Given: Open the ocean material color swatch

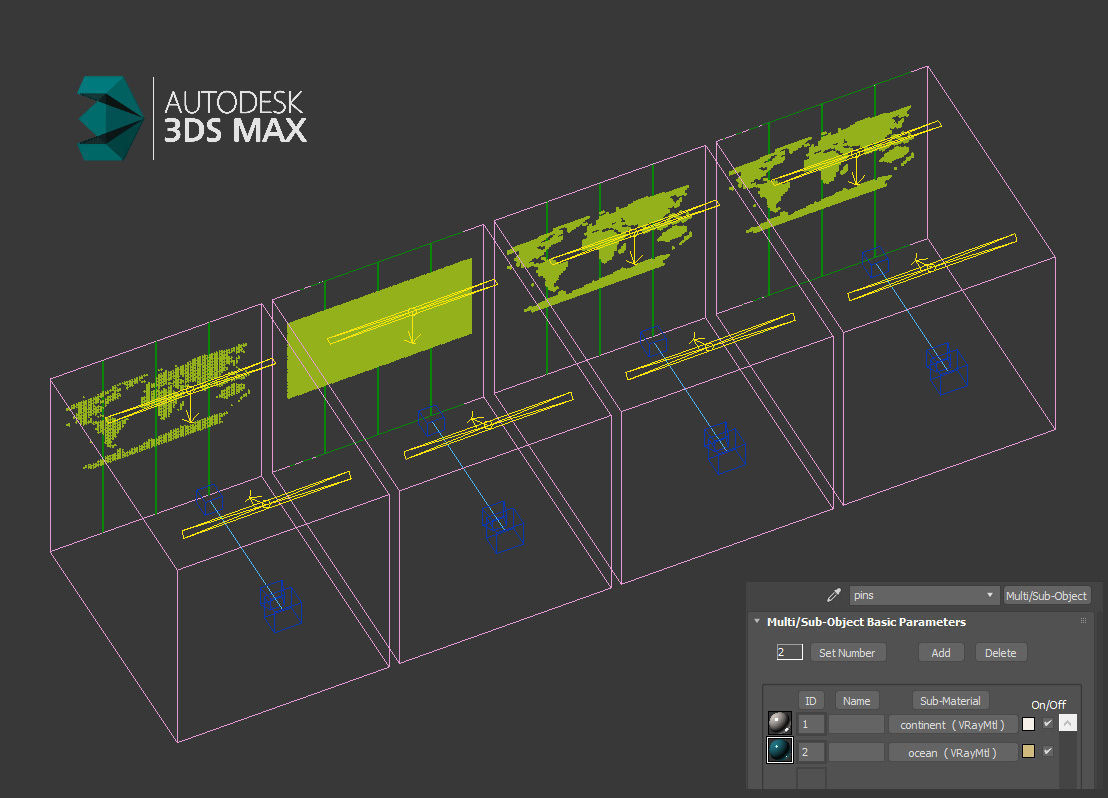Looking at the screenshot, I should tap(1029, 751).
